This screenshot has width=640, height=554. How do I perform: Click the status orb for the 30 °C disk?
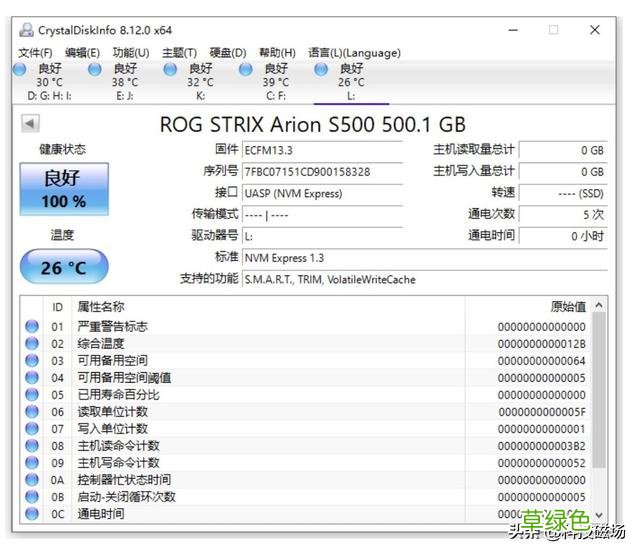20,69
